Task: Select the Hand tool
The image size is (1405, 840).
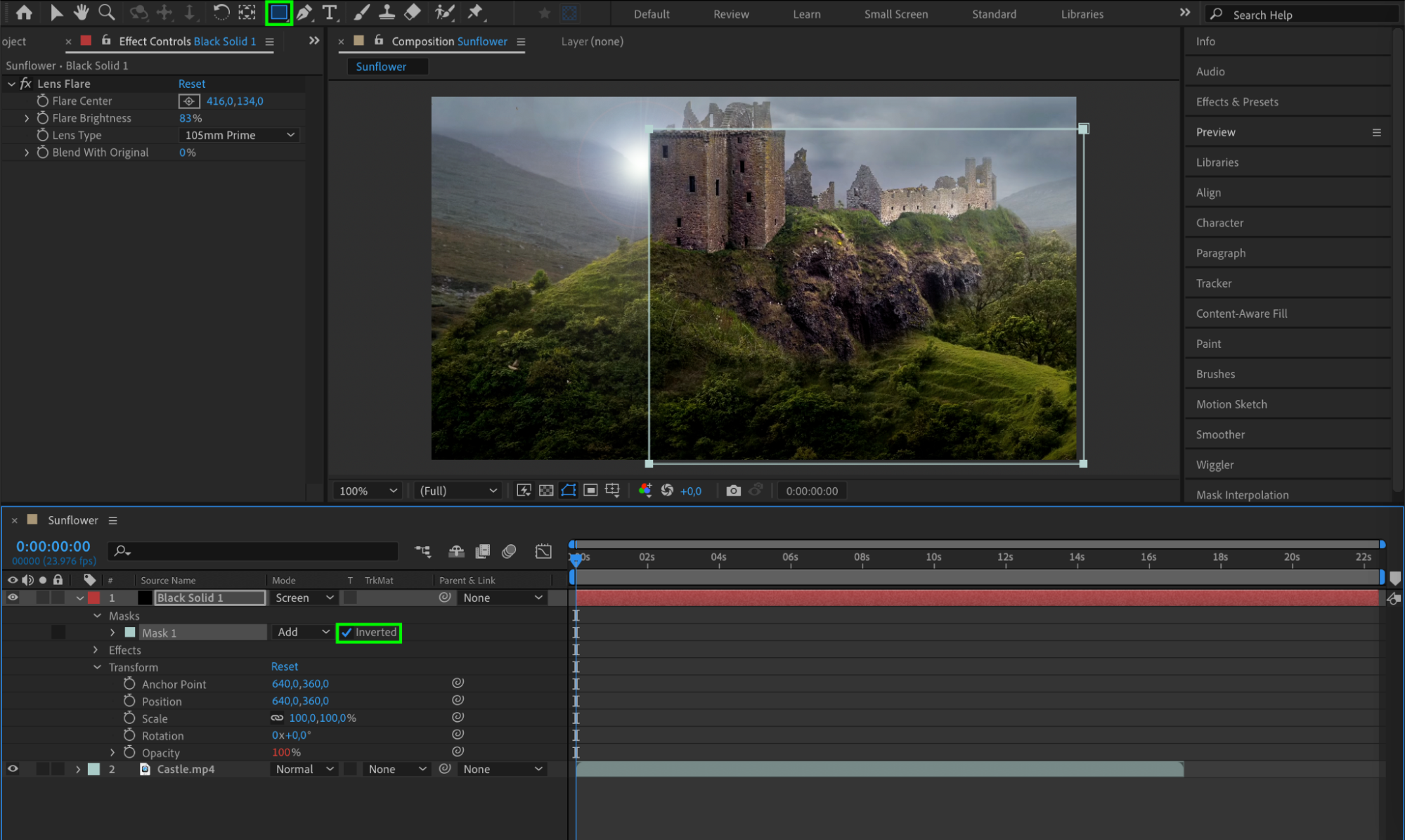Action: pos(82,12)
